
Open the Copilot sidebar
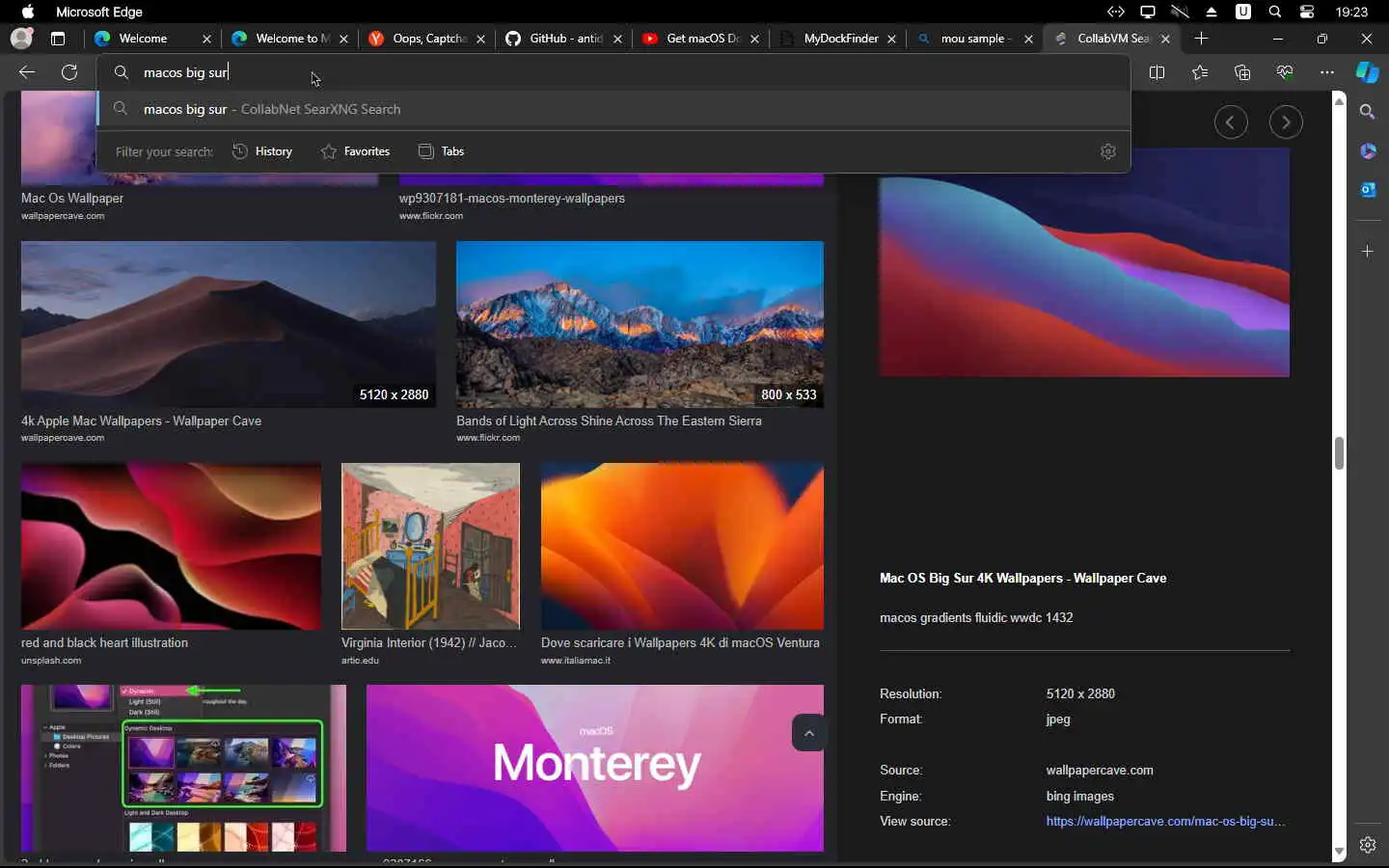point(1367,72)
